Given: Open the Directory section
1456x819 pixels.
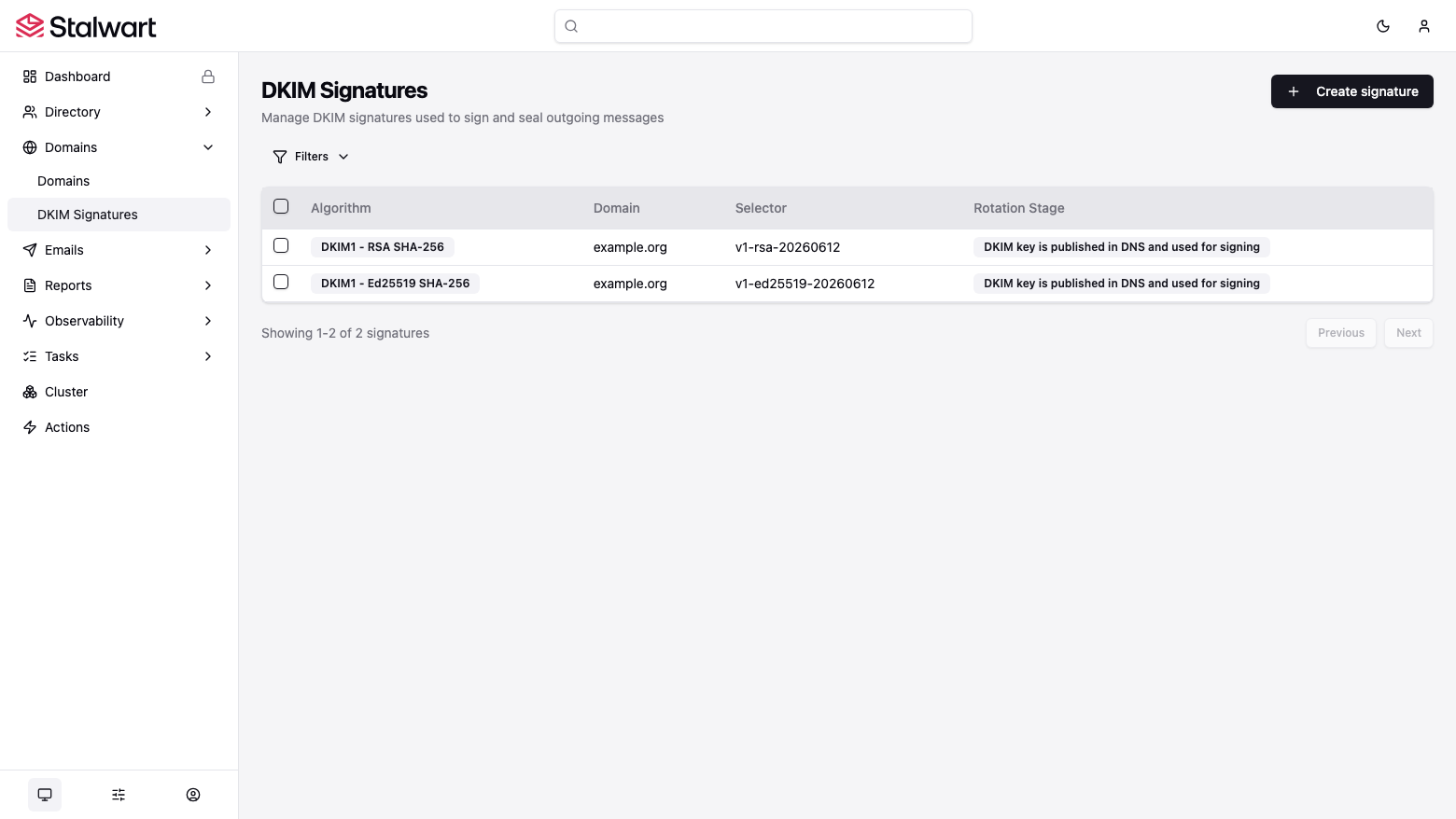Looking at the screenshot, I should [119, 112].
